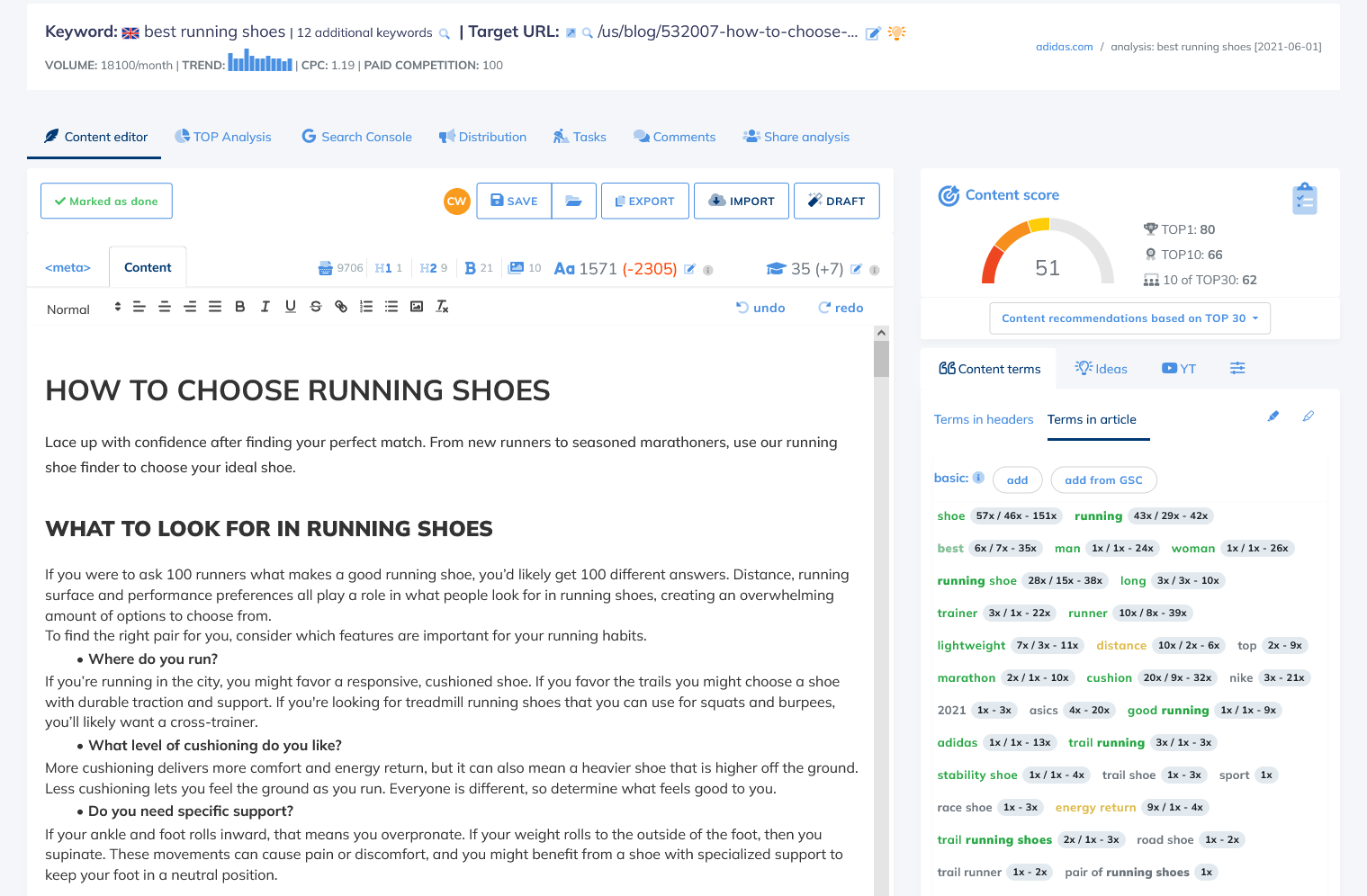The height and width of the screenshot is (896, 1367).
Task: Click the filled highlighter icon
Action: [x=1273, y=417]
